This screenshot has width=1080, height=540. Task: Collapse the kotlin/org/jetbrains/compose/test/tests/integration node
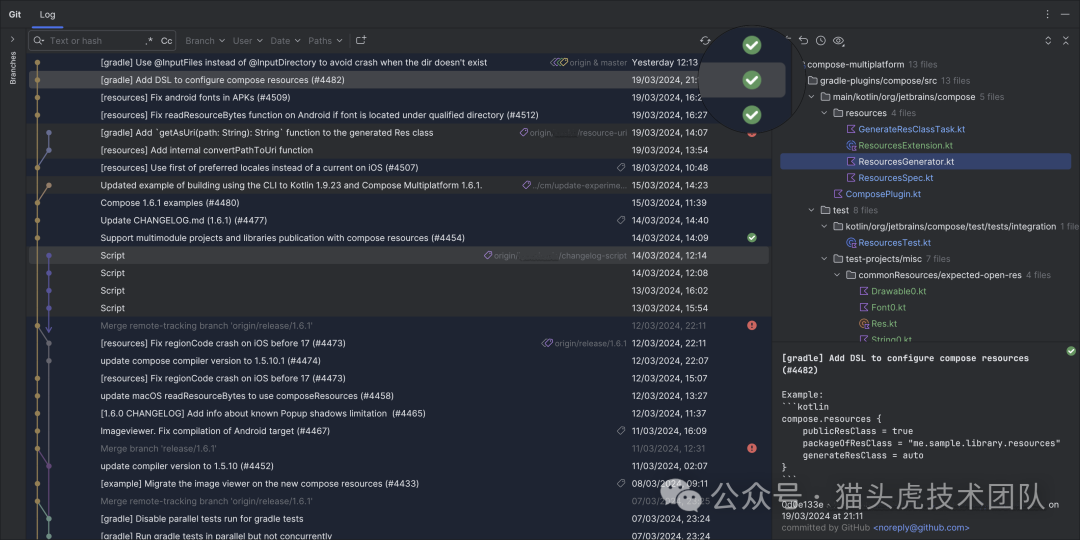824,227
